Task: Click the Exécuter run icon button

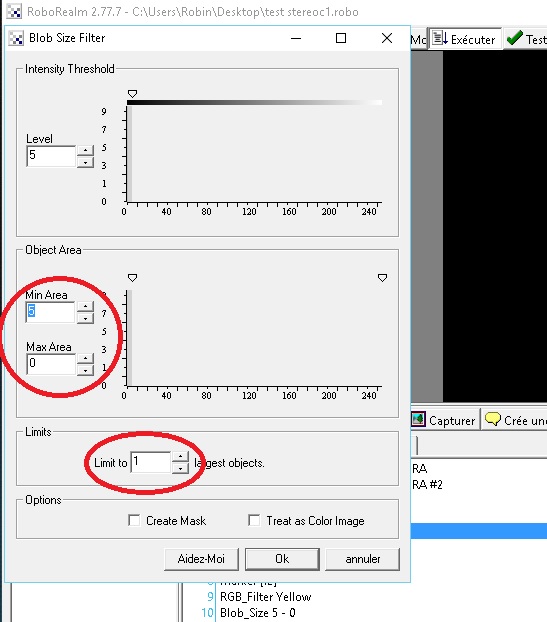Action: pyautogui.click(x=440, y=39)
